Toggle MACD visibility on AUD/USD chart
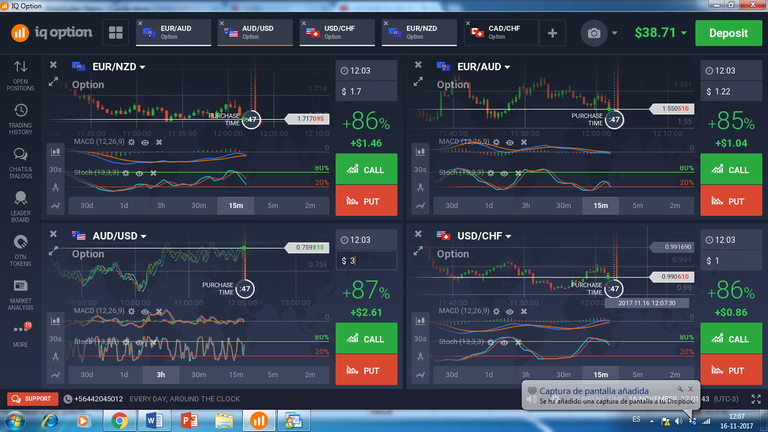Viewport: 768px width, 432px height. (145, 312)
